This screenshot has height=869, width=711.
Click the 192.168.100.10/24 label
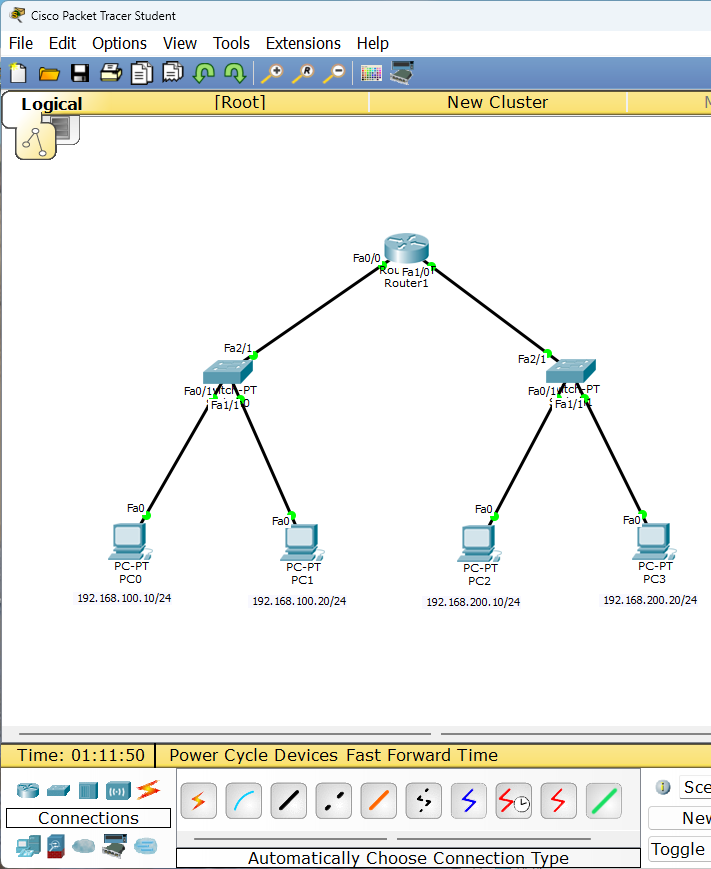124,599
